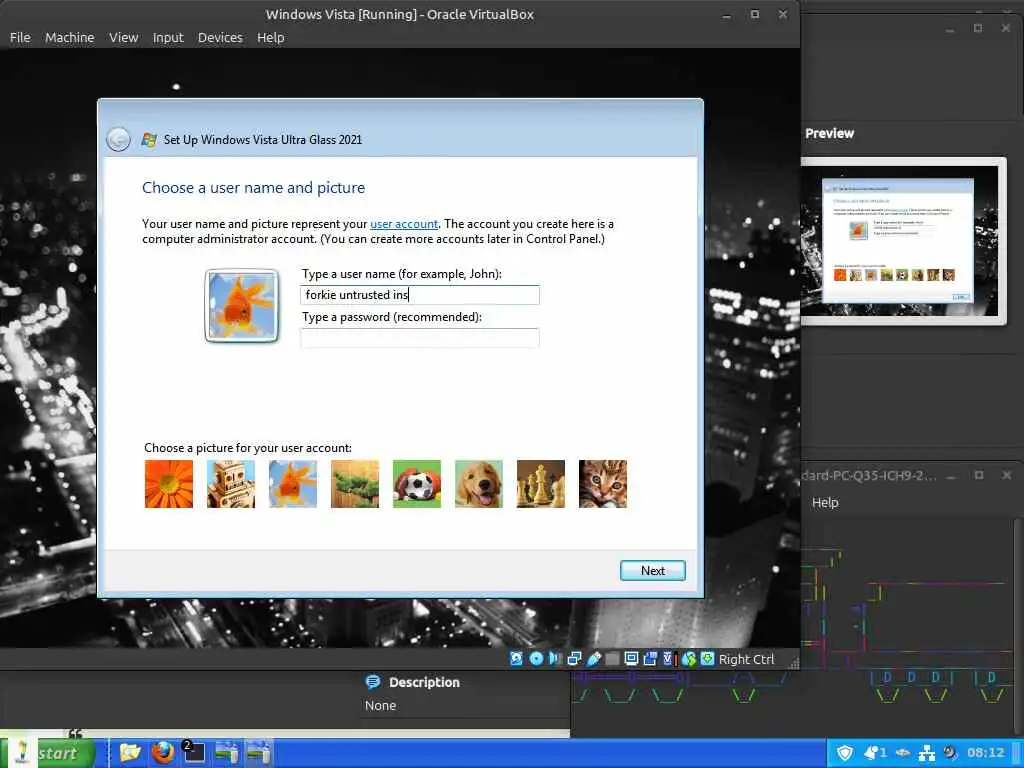The height and width of the screenshot is (768, 1024).
Task: Click the hard disk activity icon in VirtualBox status bar
Action: pos(516,659)
